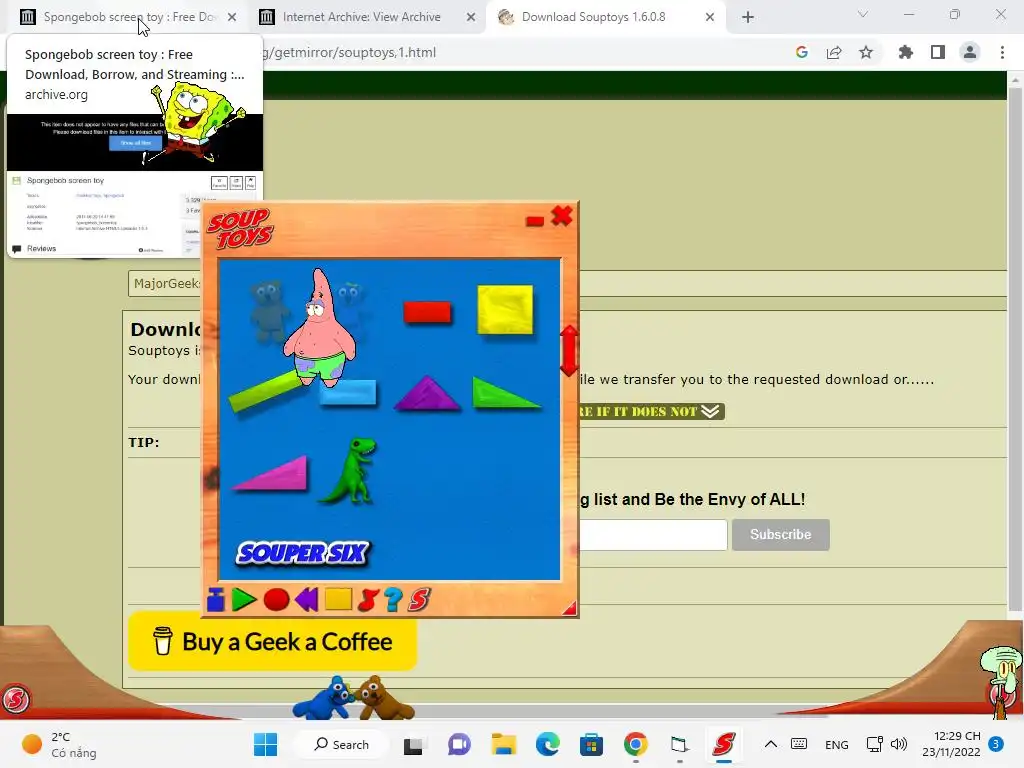
Task: Close the Download Souptoys tab
Action: tap(710, 17)
